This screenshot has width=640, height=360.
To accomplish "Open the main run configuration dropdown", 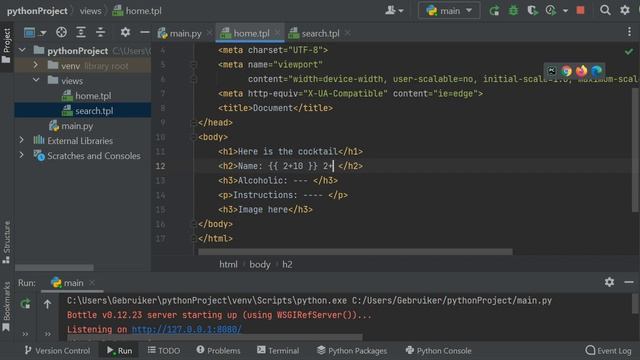I will pos(449,11).
